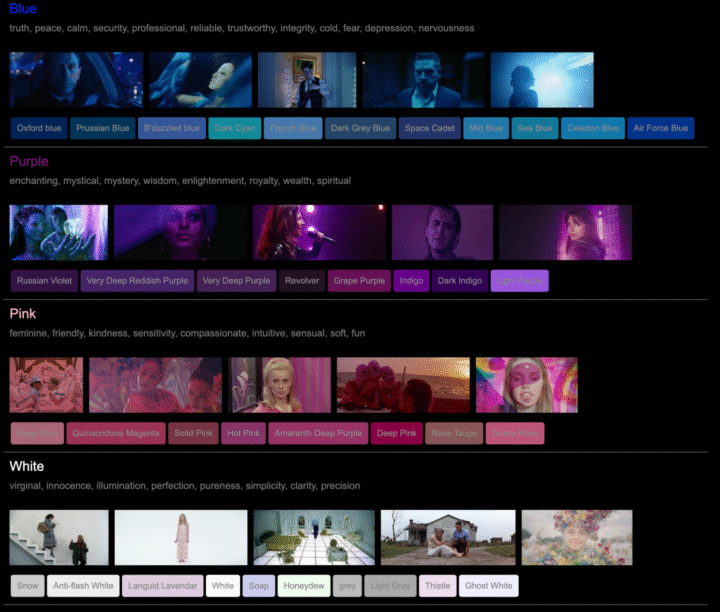Screen dimensions: 720x612
Task: Choose the Hot Pink color button
Action: [243, 433]
